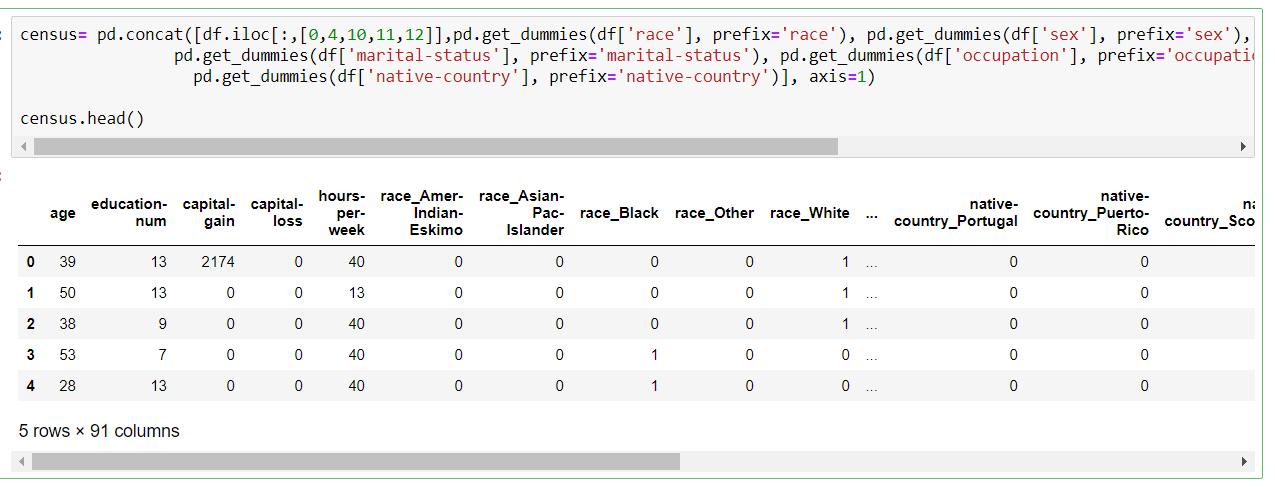Click the '5 rows × 91 columns' summary text
Image resolution: width=1275 pixels, height=487 pixels.
click(99, 431)
